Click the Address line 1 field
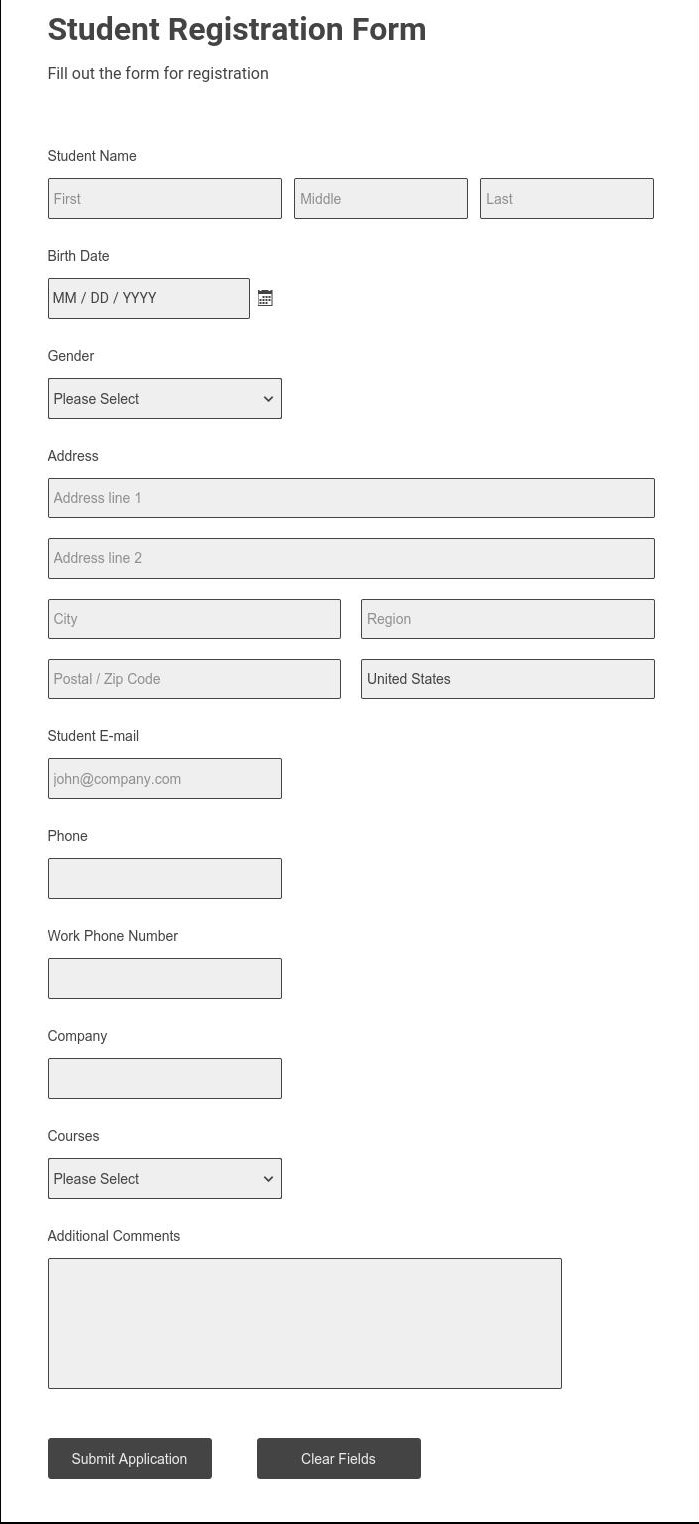 click(x=350, y=497)
